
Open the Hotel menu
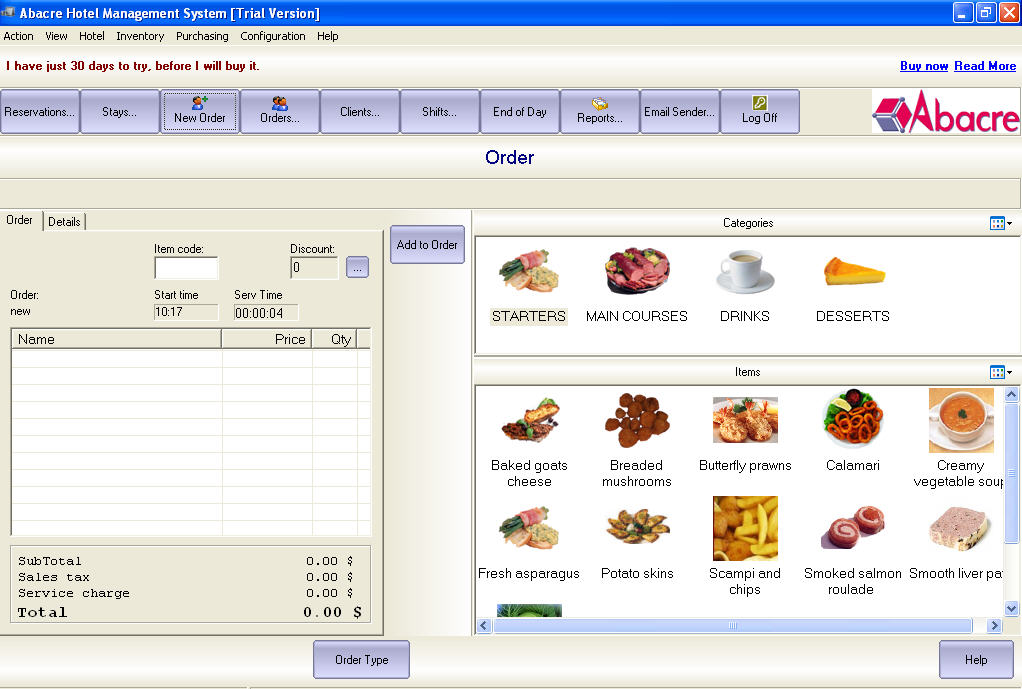click(92, 36)
